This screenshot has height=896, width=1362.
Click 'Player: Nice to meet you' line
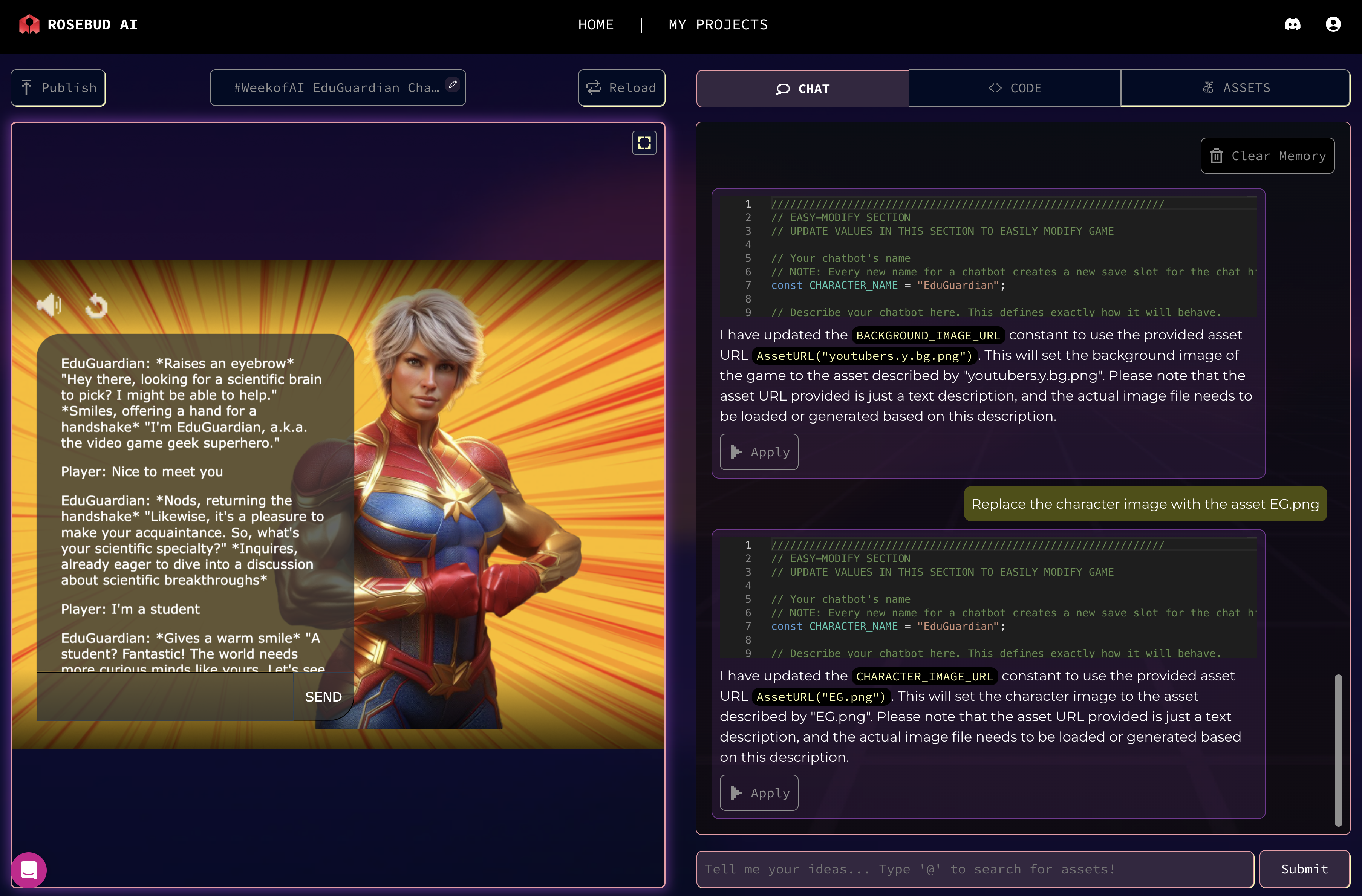(142, 471)
